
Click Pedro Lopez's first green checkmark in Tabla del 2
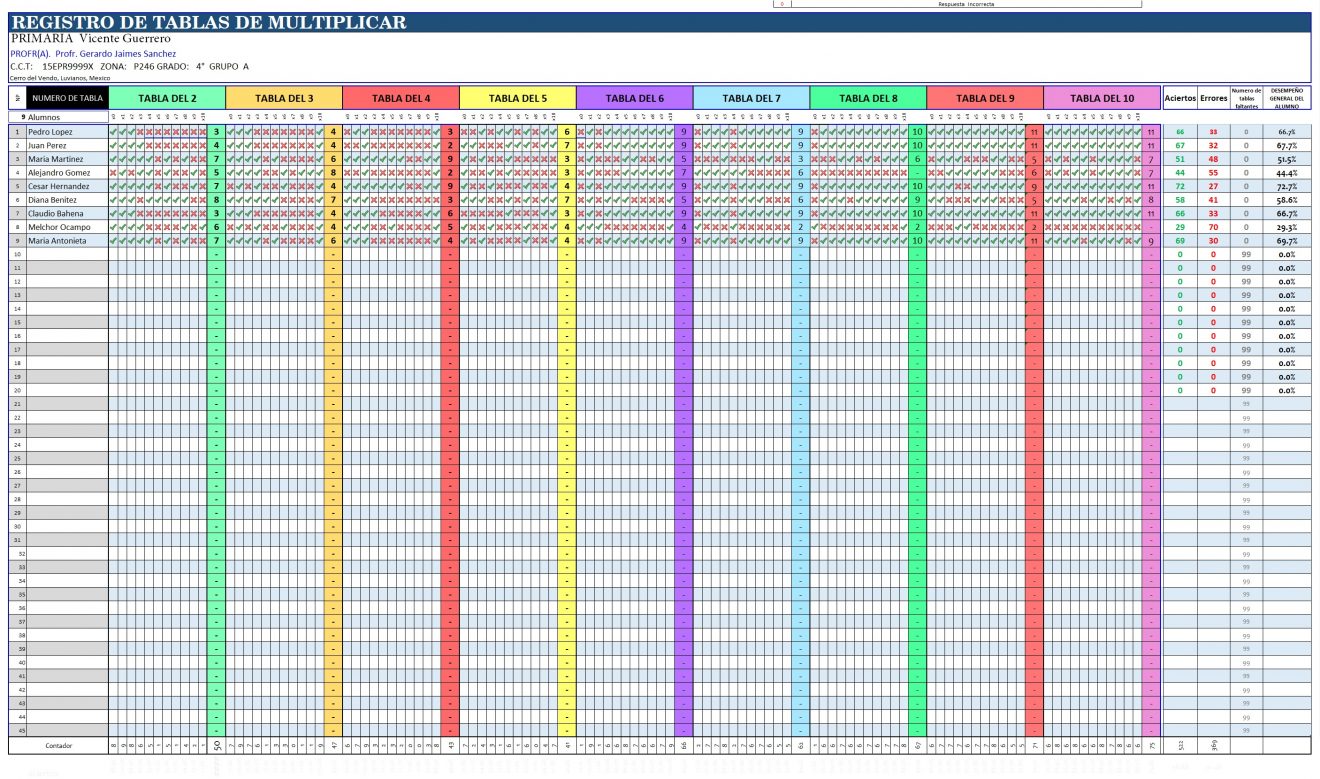[114, 131]
